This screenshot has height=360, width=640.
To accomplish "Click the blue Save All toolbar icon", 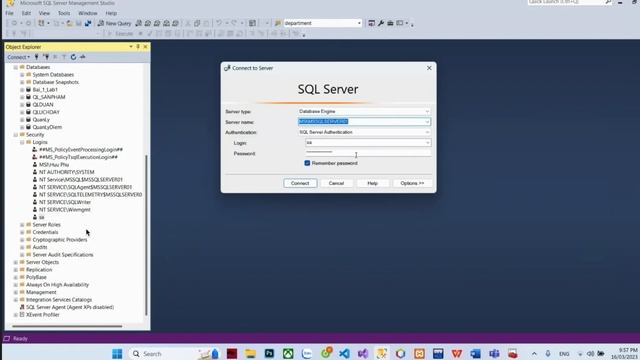I will coord(88,23).
